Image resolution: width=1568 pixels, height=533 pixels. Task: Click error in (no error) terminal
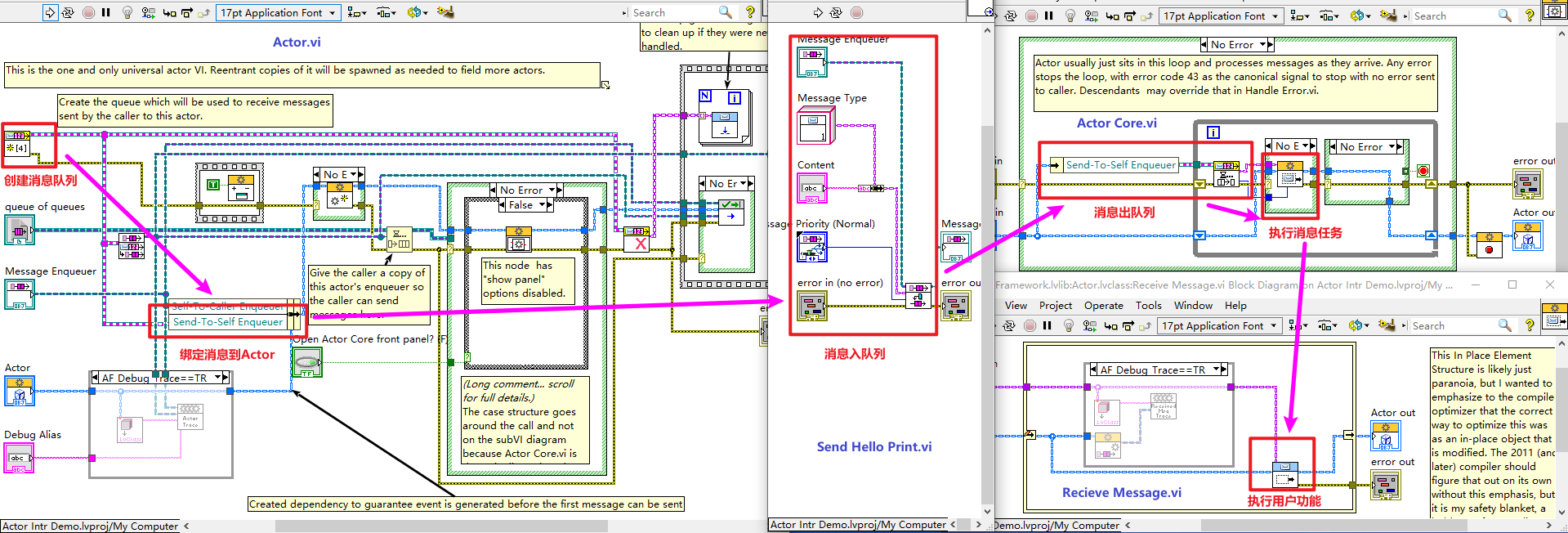[x=812, y=307]
